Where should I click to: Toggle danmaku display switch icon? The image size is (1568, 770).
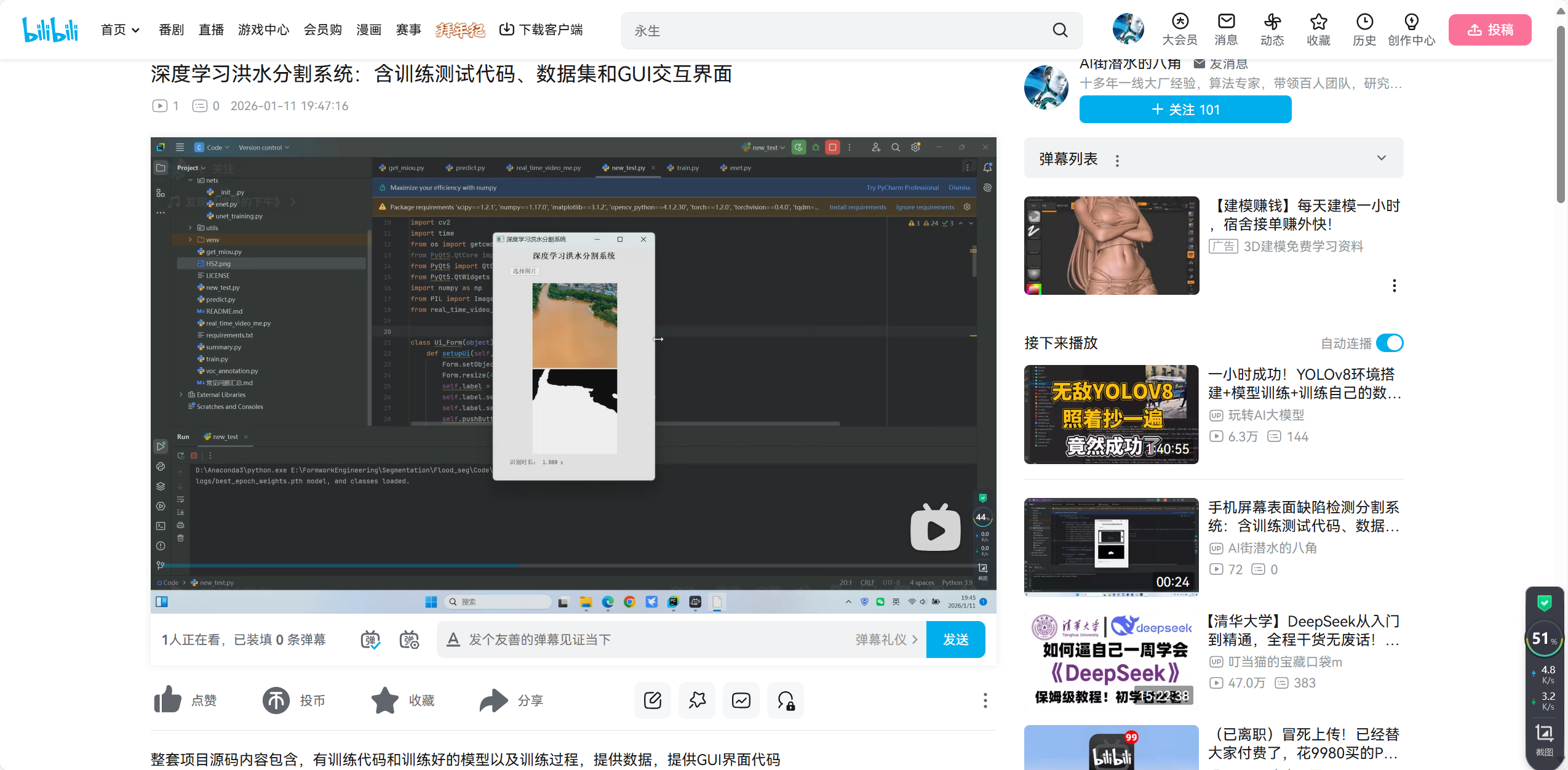tap(370, 640)
